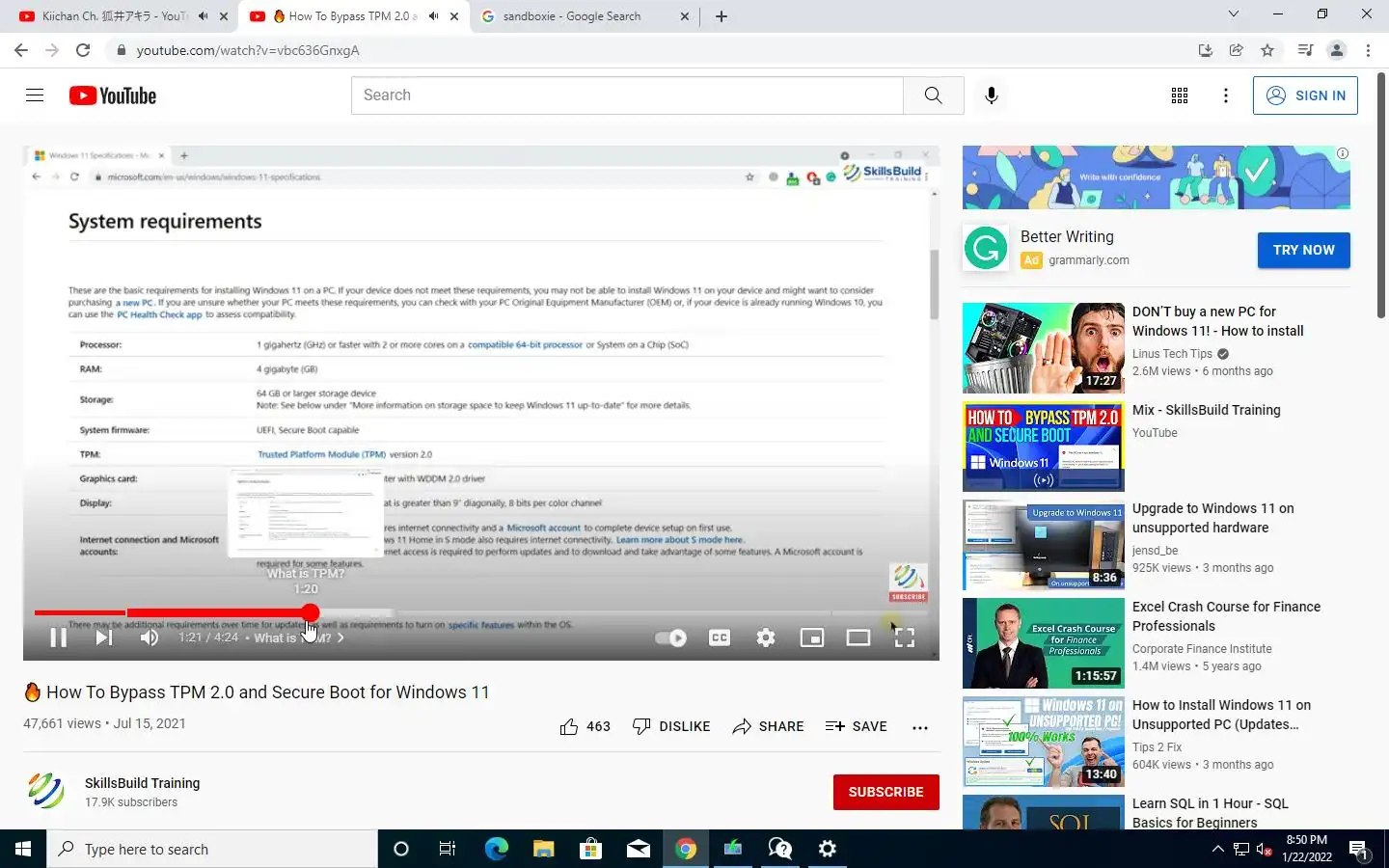Toggle the autoplay switch in player
The image size is (1389, 868).
pyautogui.click(x=671, y=637)
